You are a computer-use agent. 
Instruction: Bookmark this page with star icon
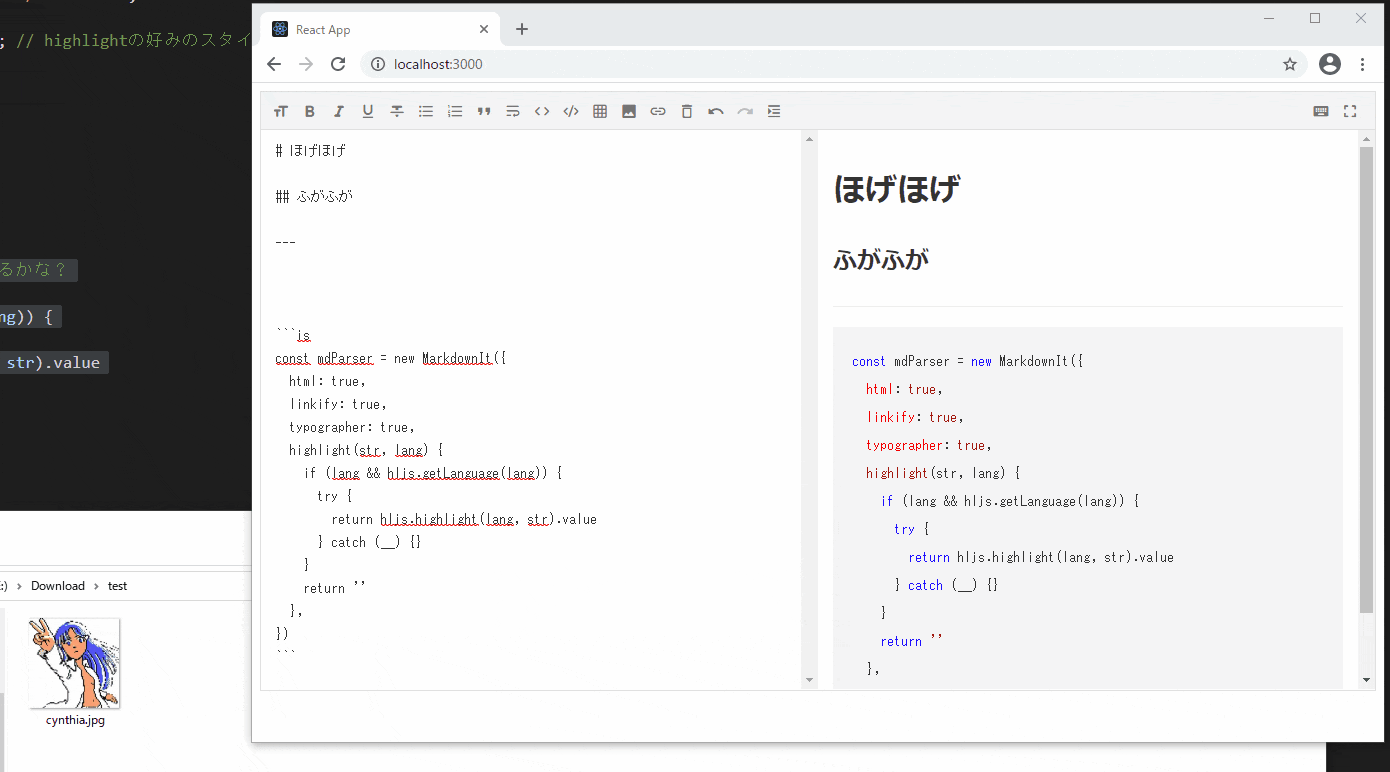tap(1290, 64)
